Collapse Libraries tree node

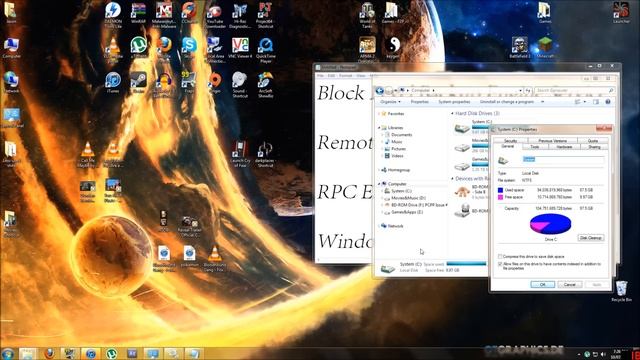tap(379, 128)
